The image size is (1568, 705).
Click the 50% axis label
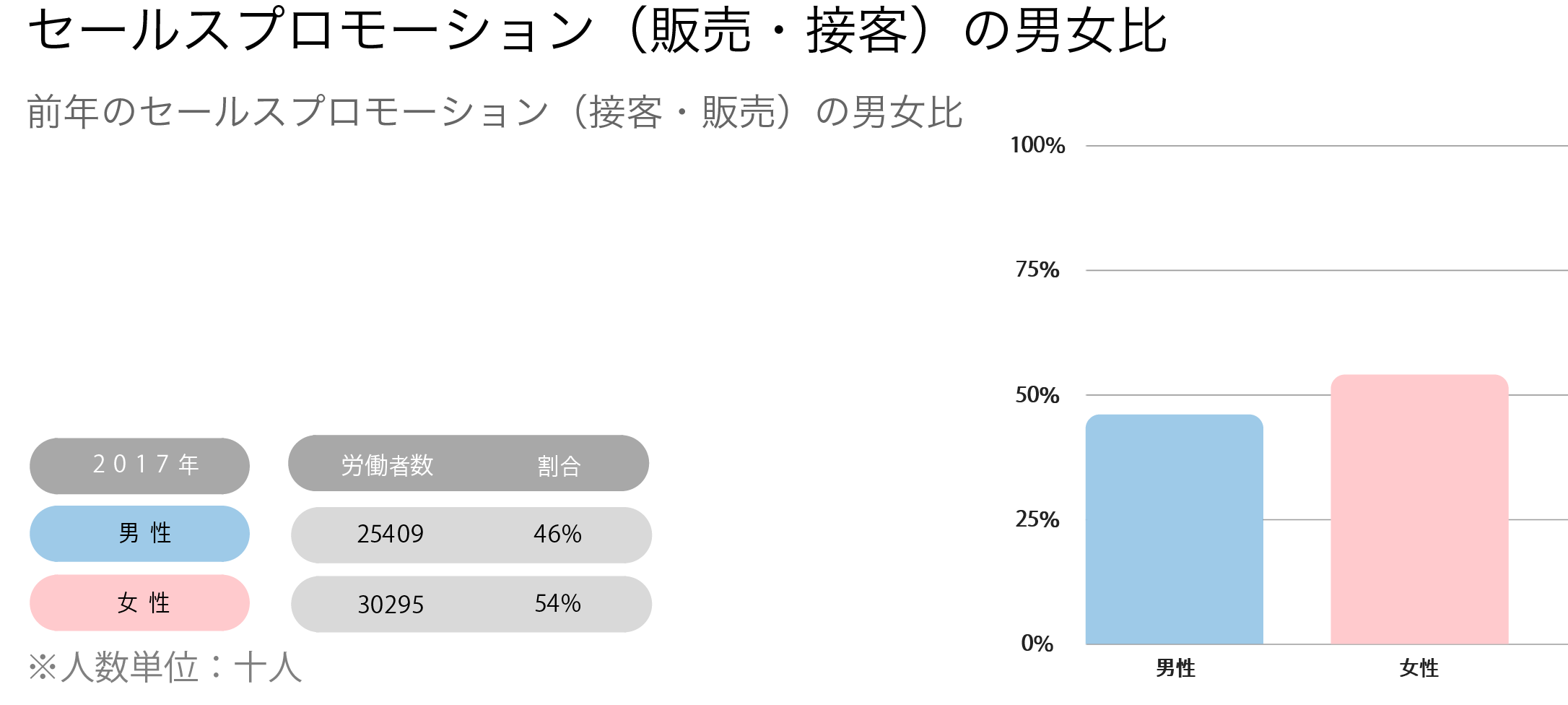(x=1037, y=395)
